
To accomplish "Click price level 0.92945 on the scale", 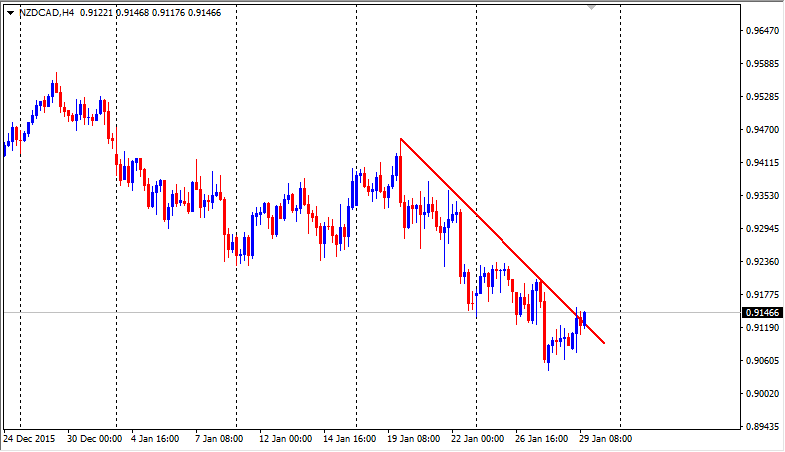I will tap(762, 229).
